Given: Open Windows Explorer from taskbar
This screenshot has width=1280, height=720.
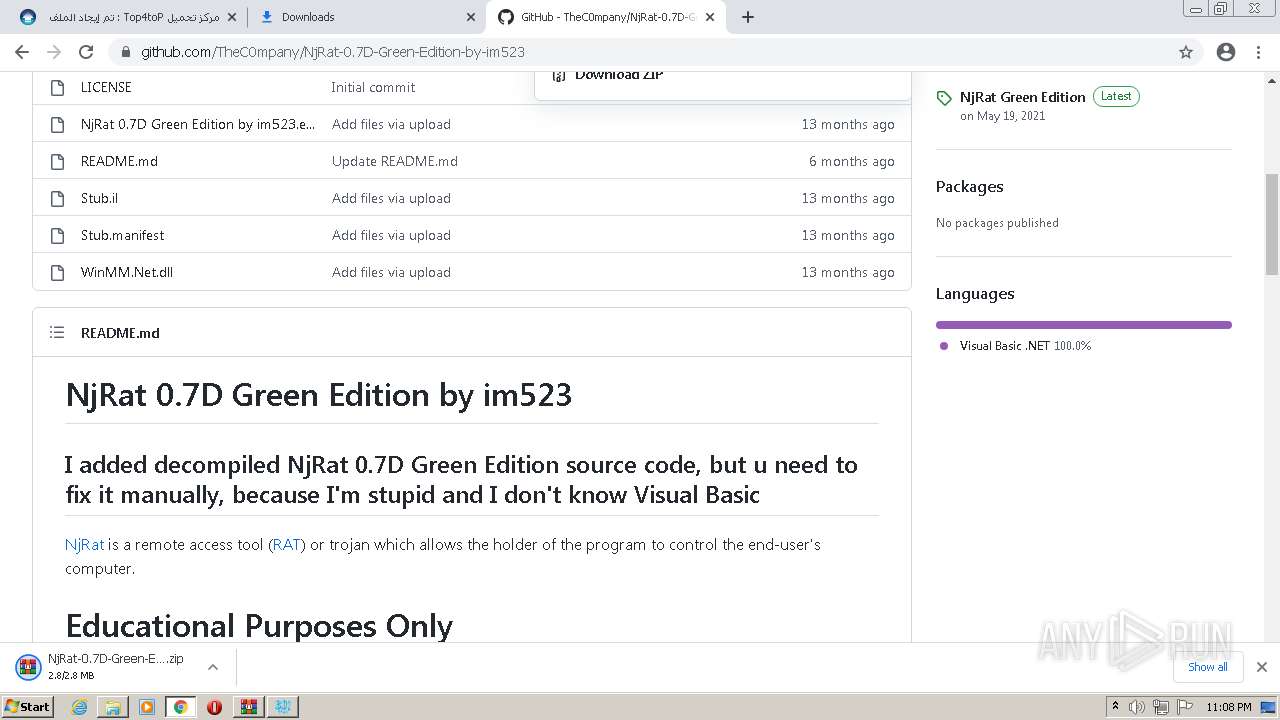Looking at the screenshot, I should coord(113,707).
